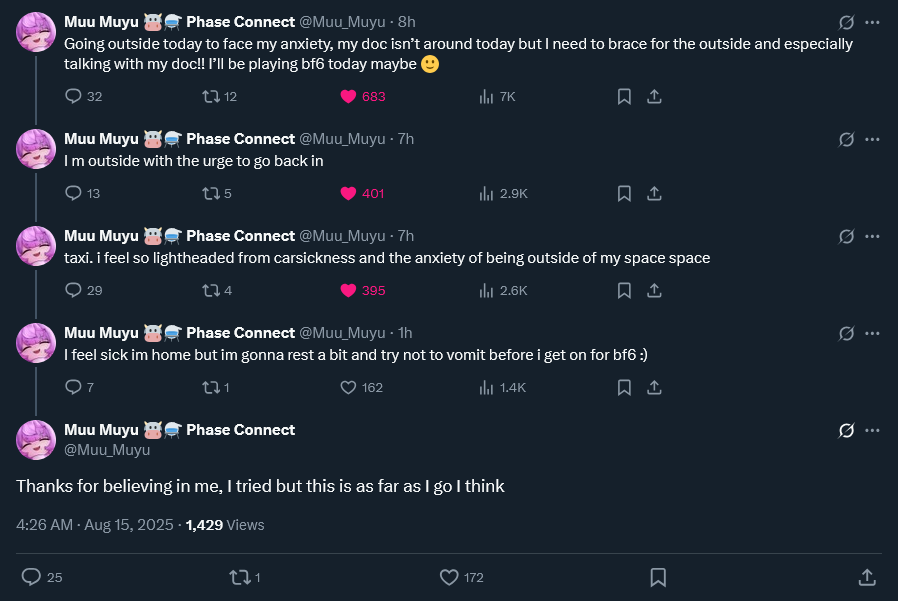Open more options on 'Thanks for believing' tweet

(x=872, y=431)
